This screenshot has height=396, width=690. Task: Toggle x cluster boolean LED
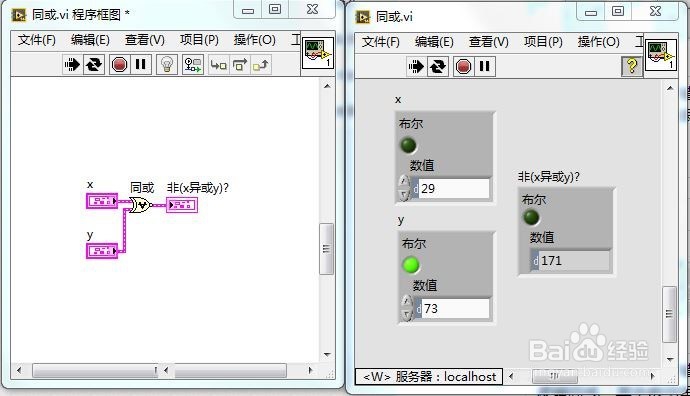click(x=408, y=145)
